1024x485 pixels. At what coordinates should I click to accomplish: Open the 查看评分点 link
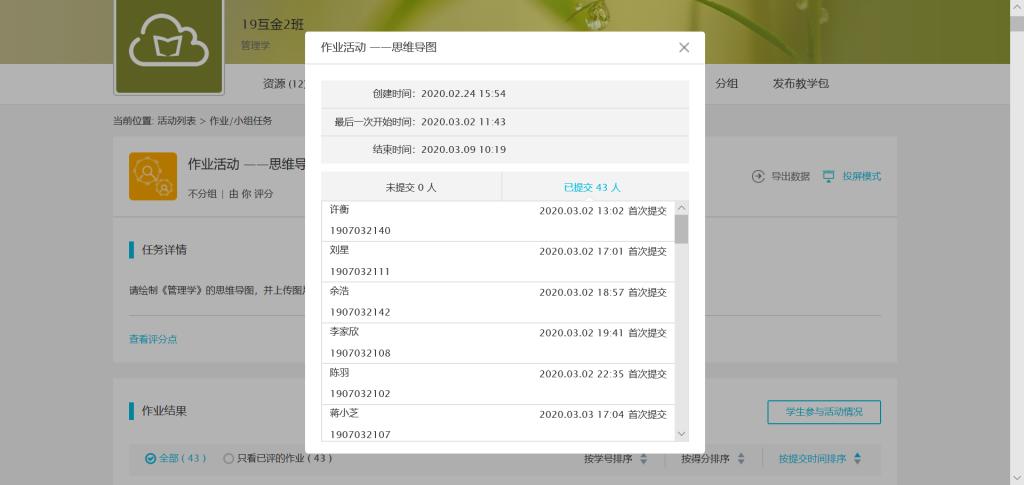coord(153,339)
